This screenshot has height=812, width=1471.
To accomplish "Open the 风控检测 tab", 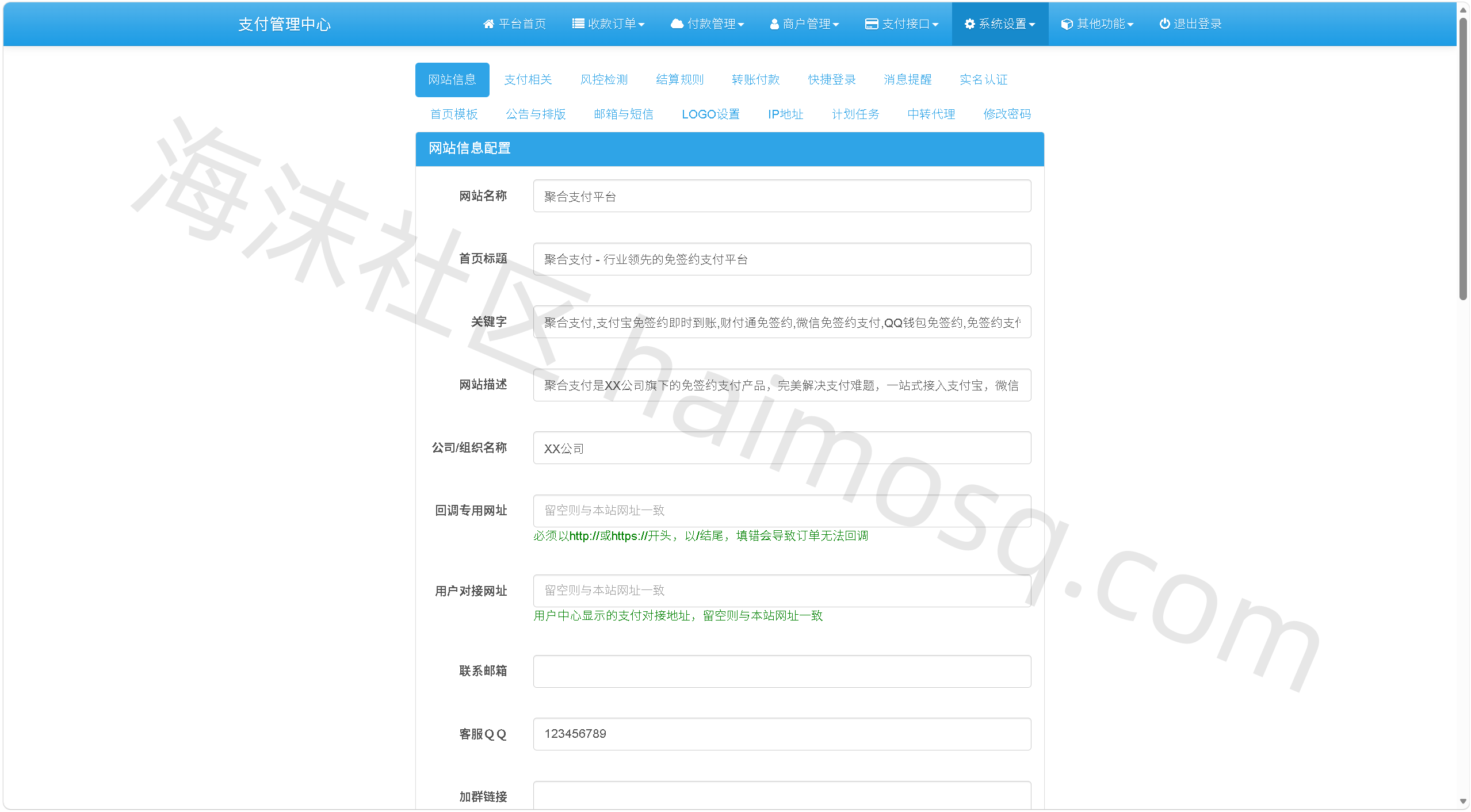I will 604,79.
